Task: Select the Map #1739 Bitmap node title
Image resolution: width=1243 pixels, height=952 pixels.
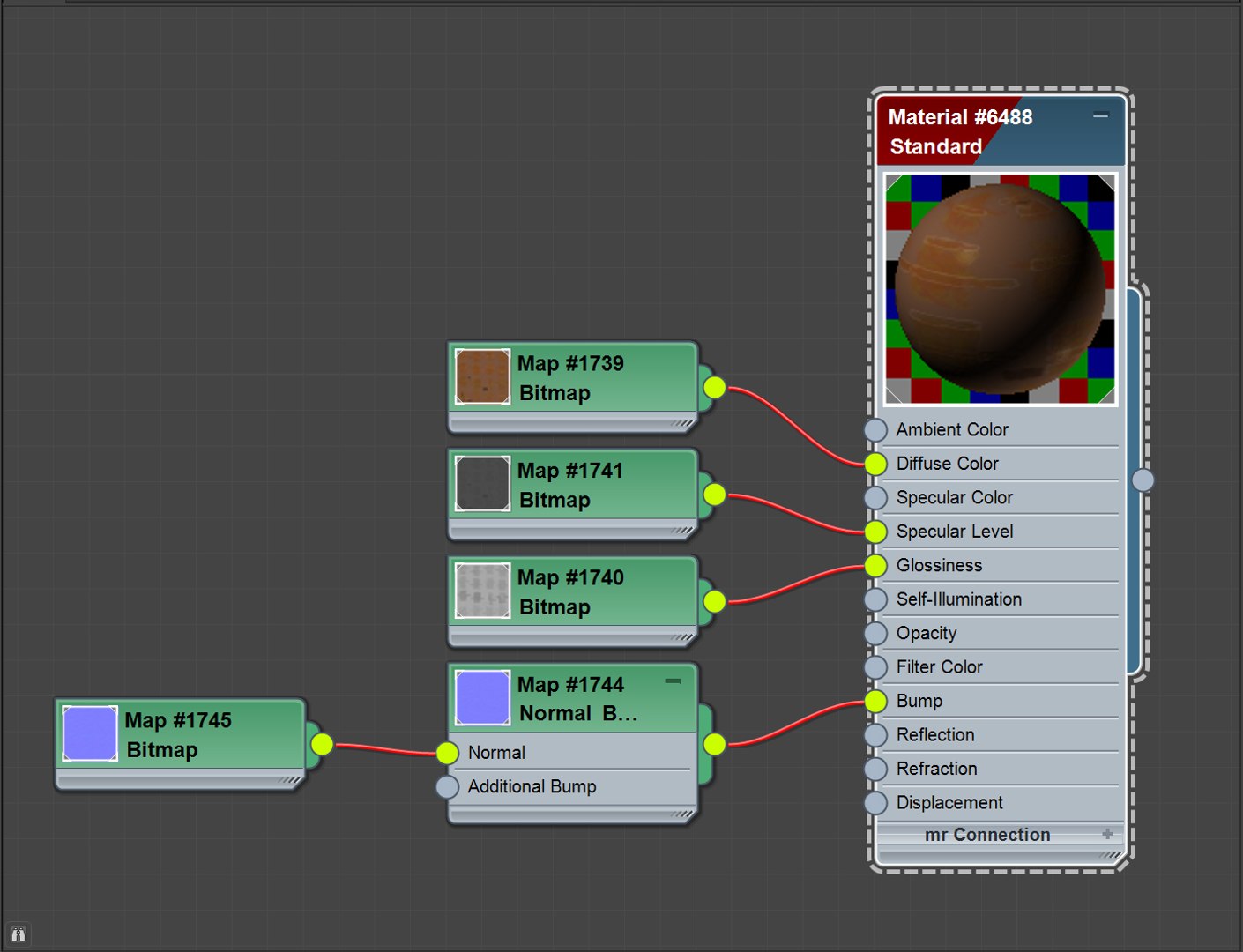Action: (571, 378)
